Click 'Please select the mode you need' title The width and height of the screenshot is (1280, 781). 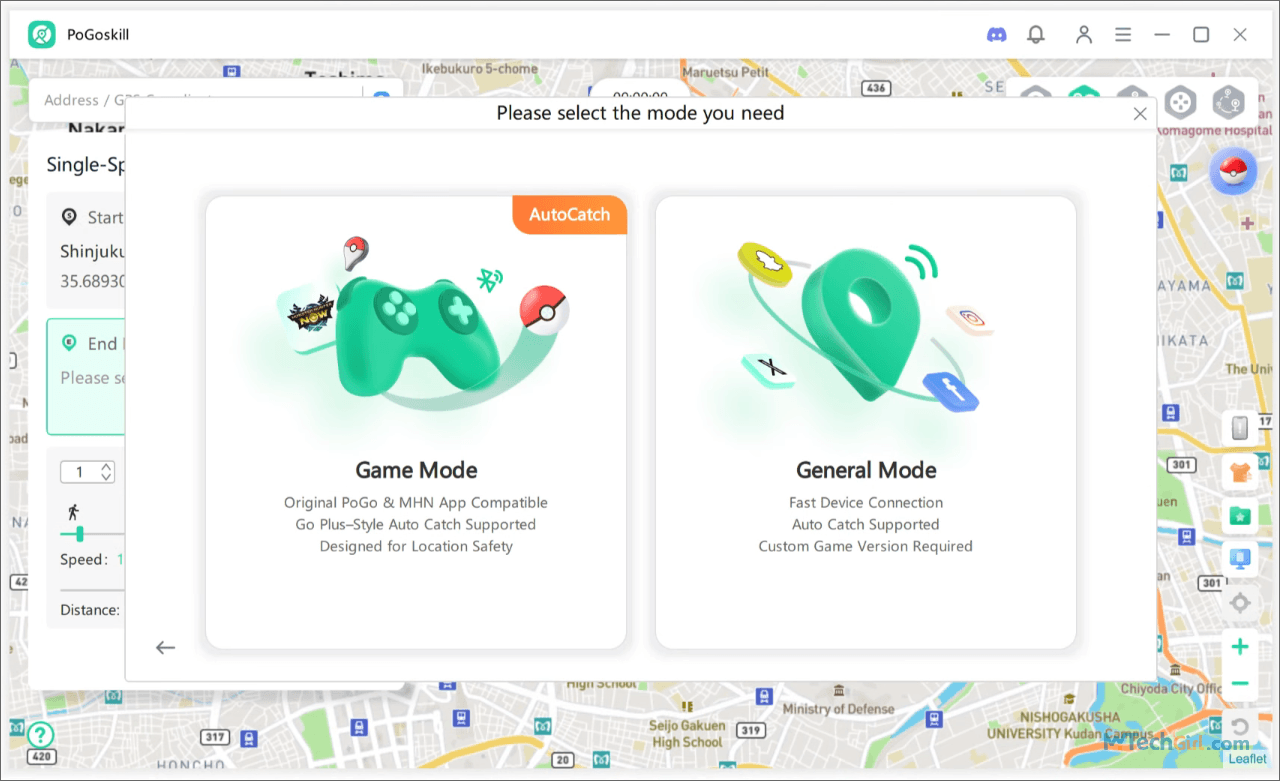(640, 113)
